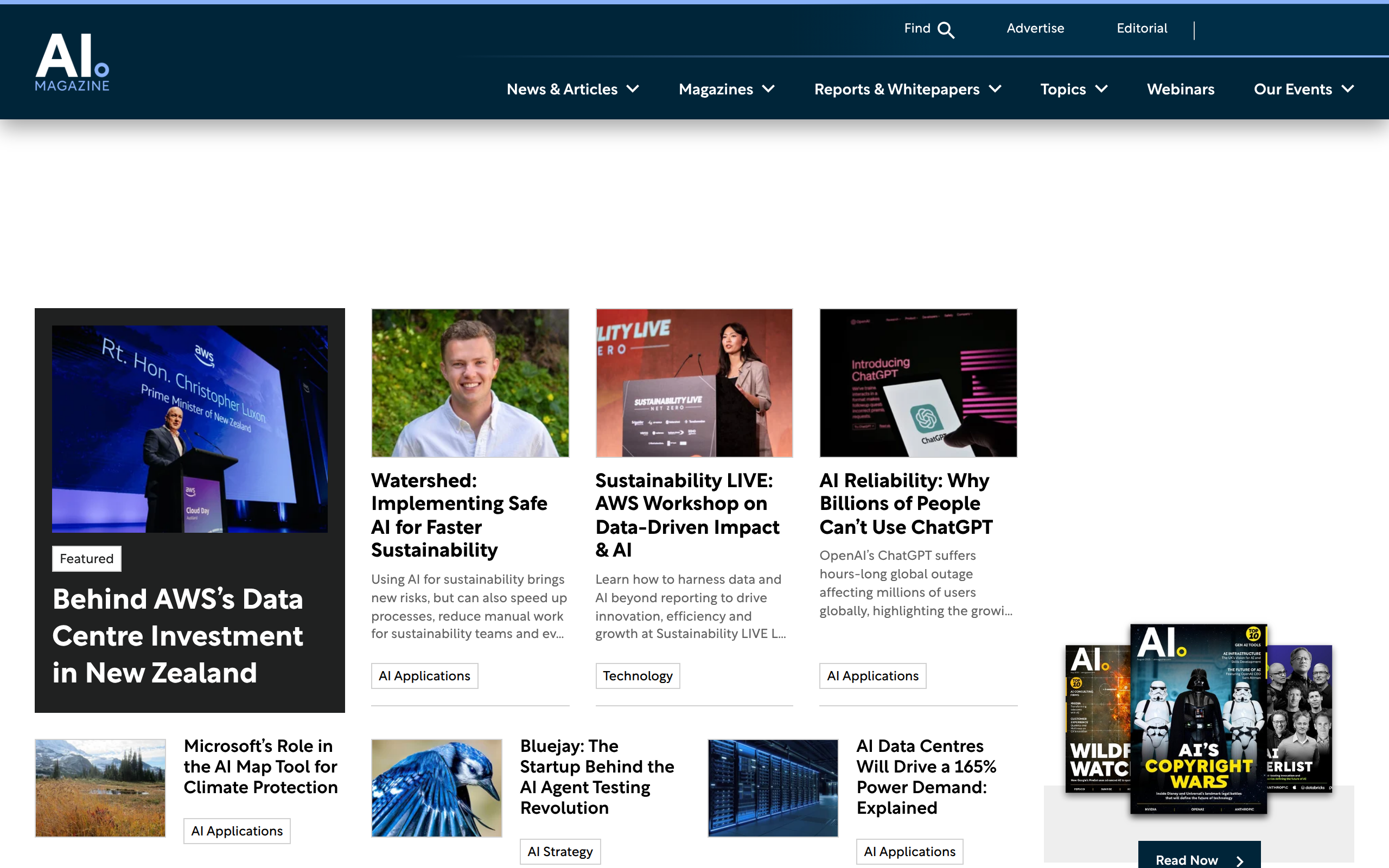Viewport: 1389px width, 868px height.
Task: Open the Watershed article portrait thumbnail
Action: [470, 383]
